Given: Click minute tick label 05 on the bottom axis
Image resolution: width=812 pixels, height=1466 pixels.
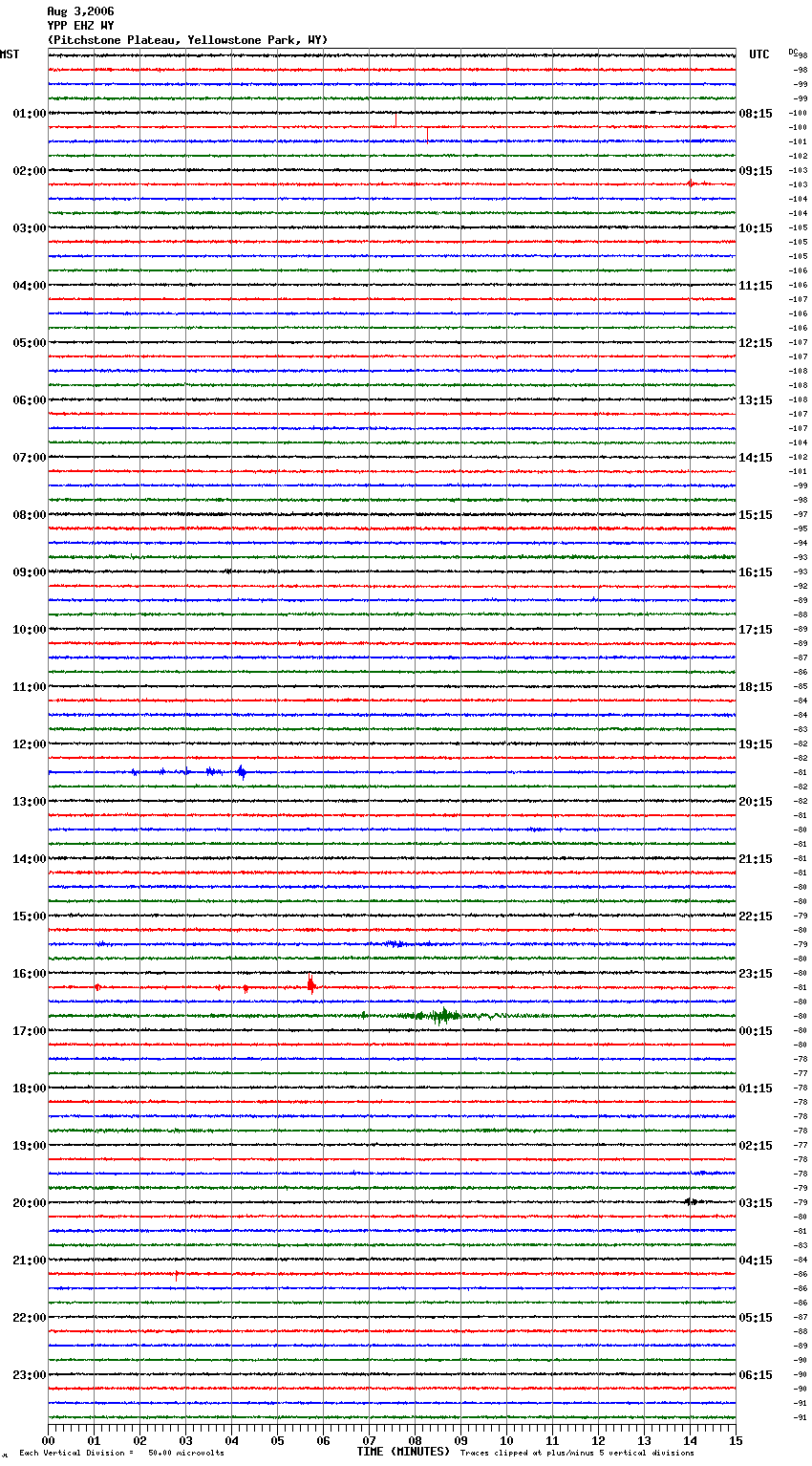Looking at the screenshot, I should pos(278,1439).
